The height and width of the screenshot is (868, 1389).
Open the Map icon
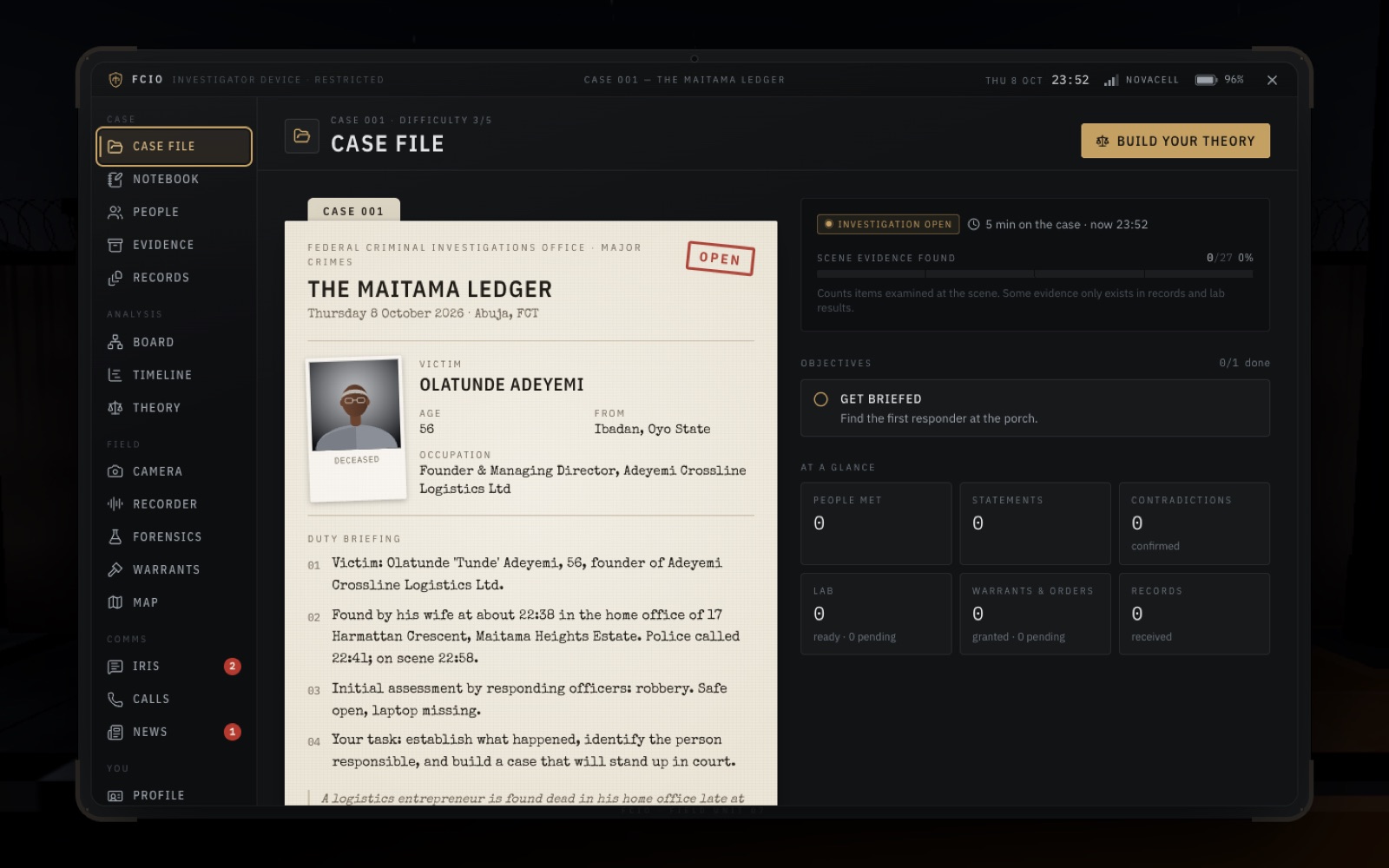pos(115,603)
